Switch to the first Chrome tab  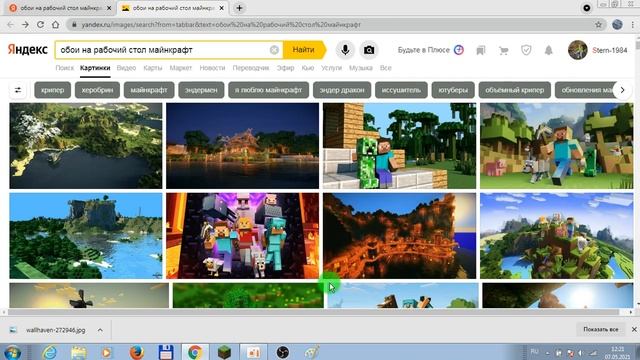pyautogui.click(x=60, y=8)
